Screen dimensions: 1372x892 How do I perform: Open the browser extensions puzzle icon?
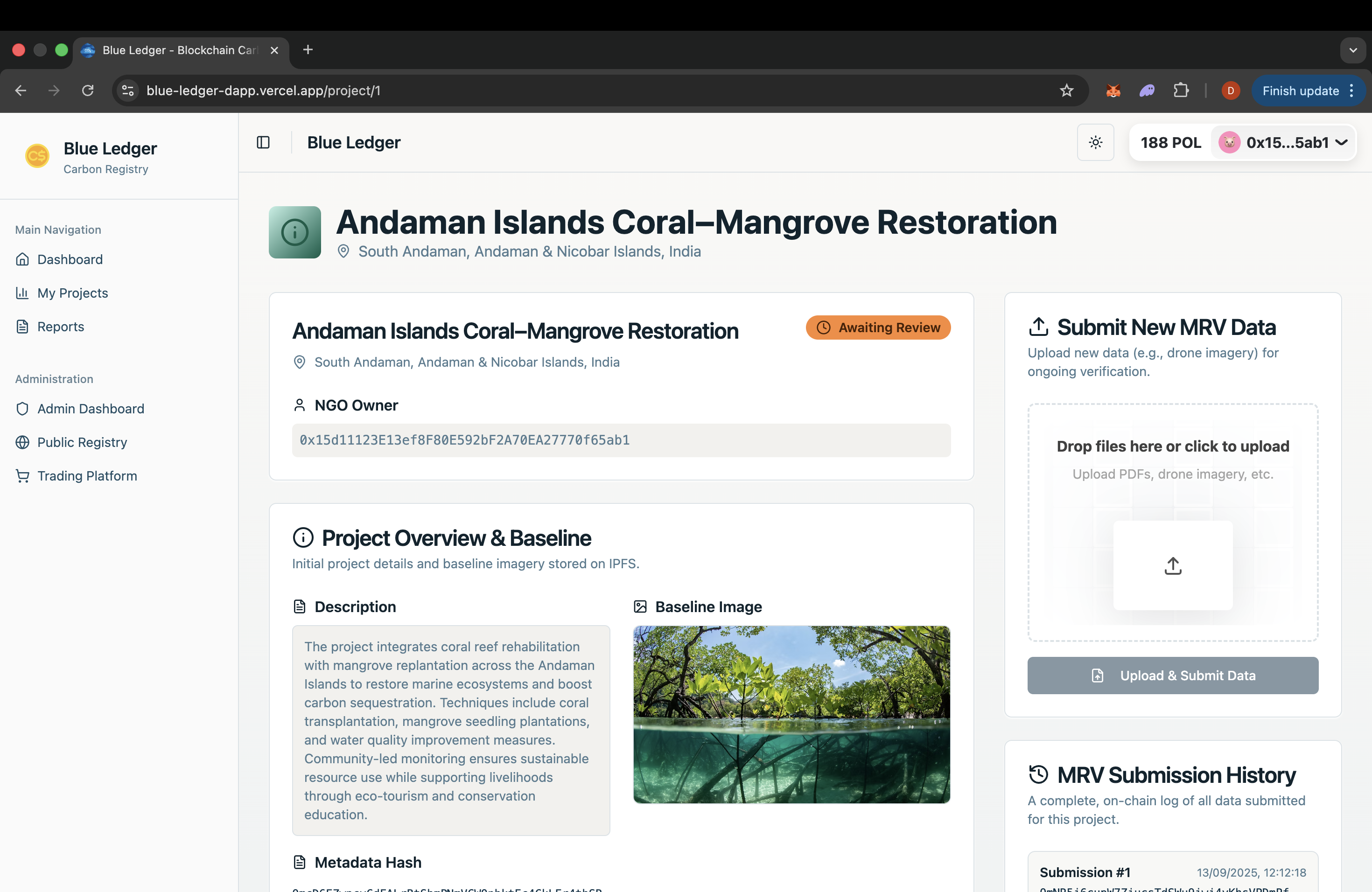click(1181, 91)
